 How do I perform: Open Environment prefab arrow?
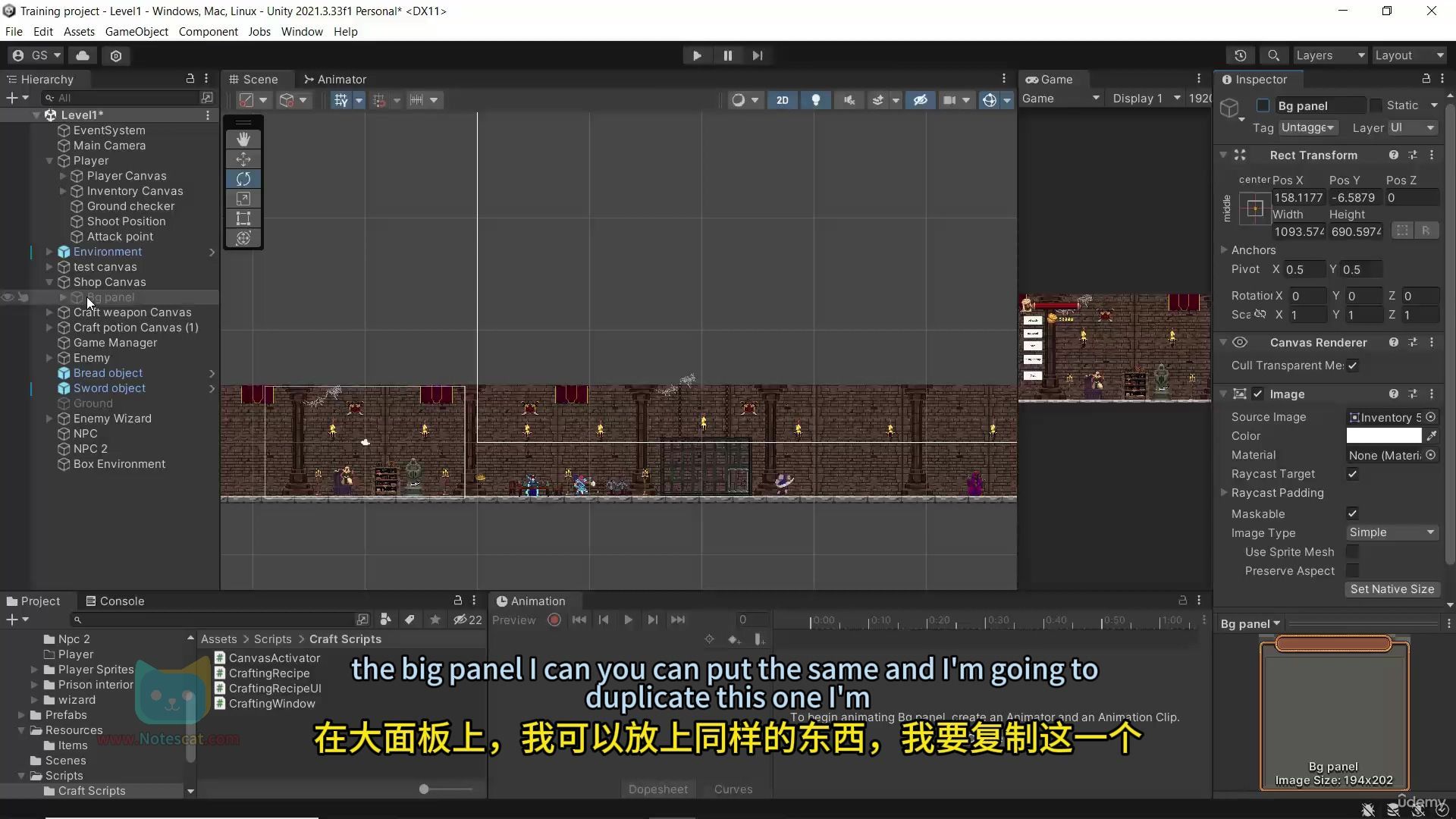point(212,252)
